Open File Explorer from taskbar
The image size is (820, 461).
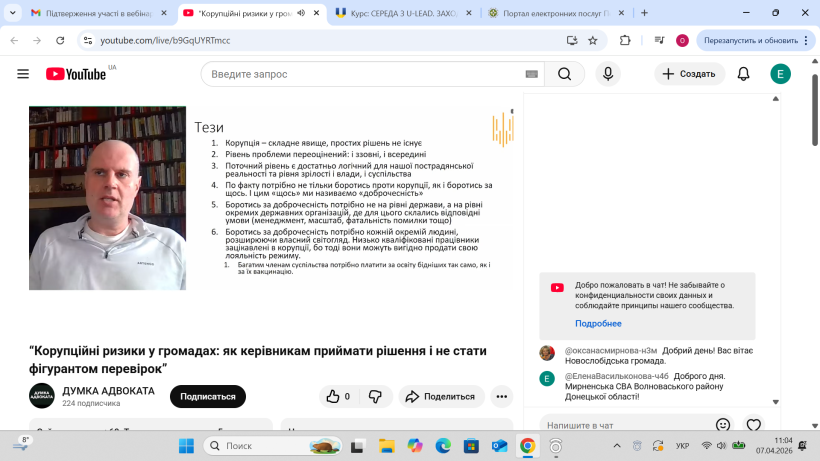pos(386,446)
